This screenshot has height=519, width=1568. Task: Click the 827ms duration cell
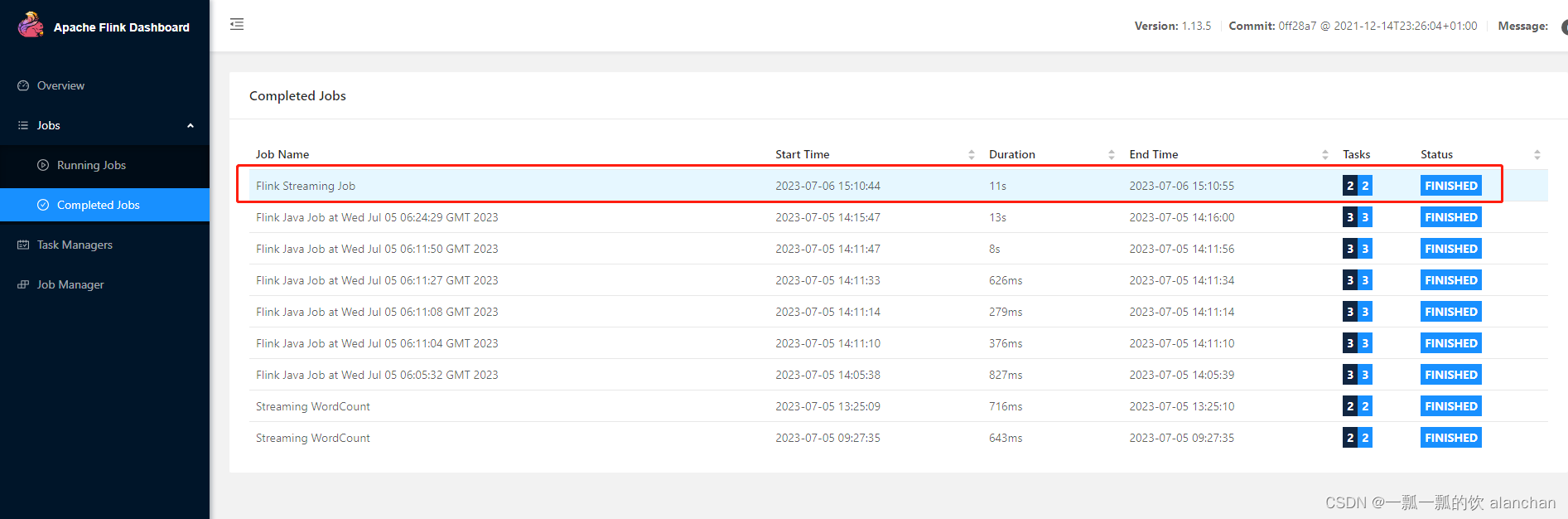point(1006,375)
